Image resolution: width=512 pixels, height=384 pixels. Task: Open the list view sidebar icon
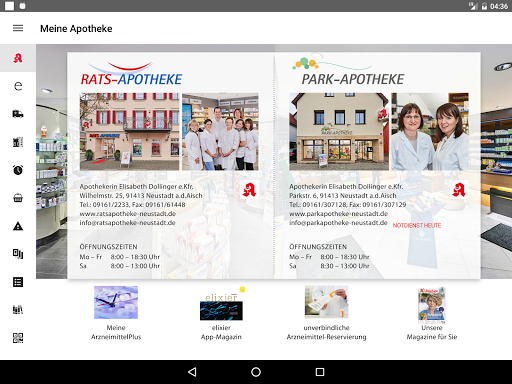click(x=18, y=282)
